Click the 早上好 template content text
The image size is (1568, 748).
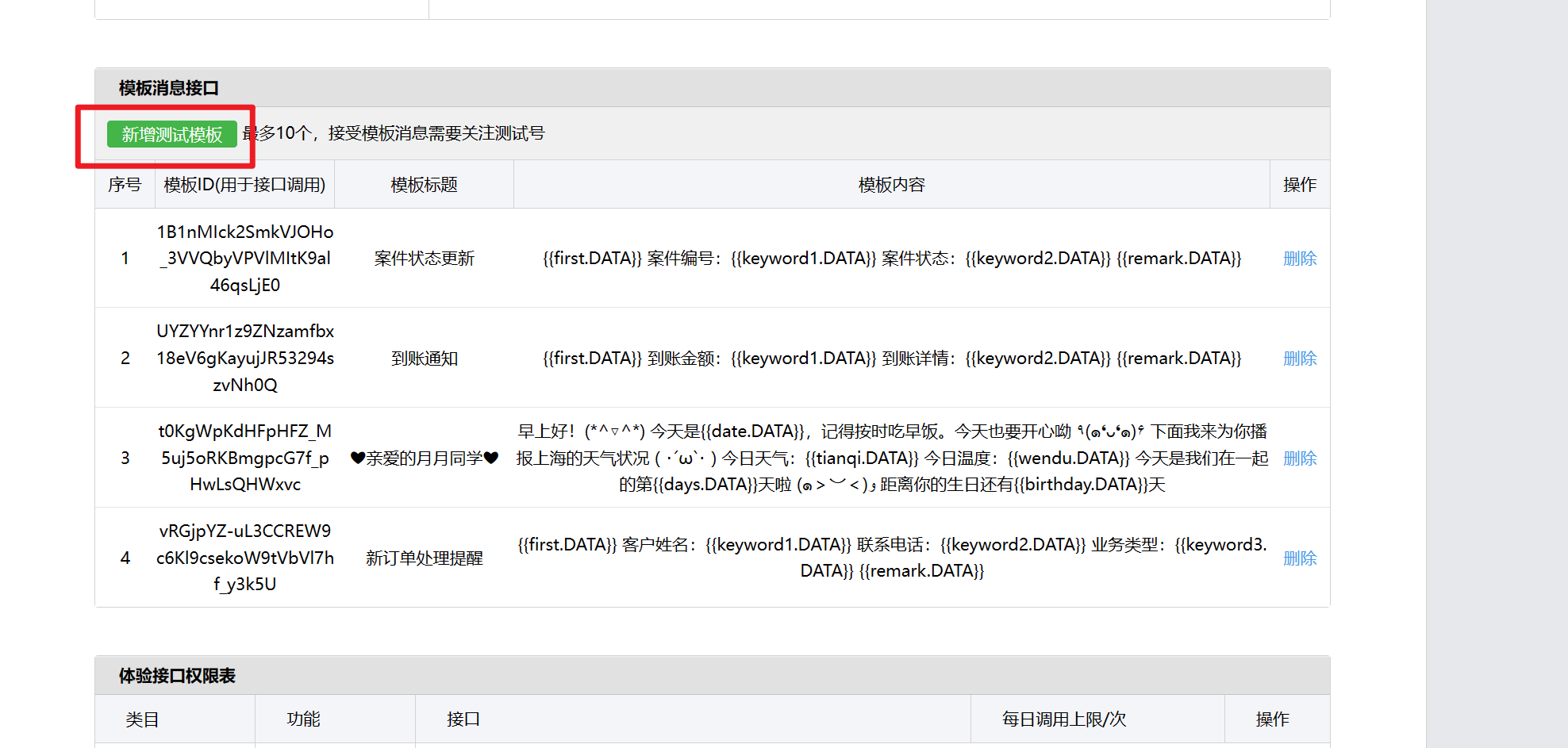(x=892, y=458)
